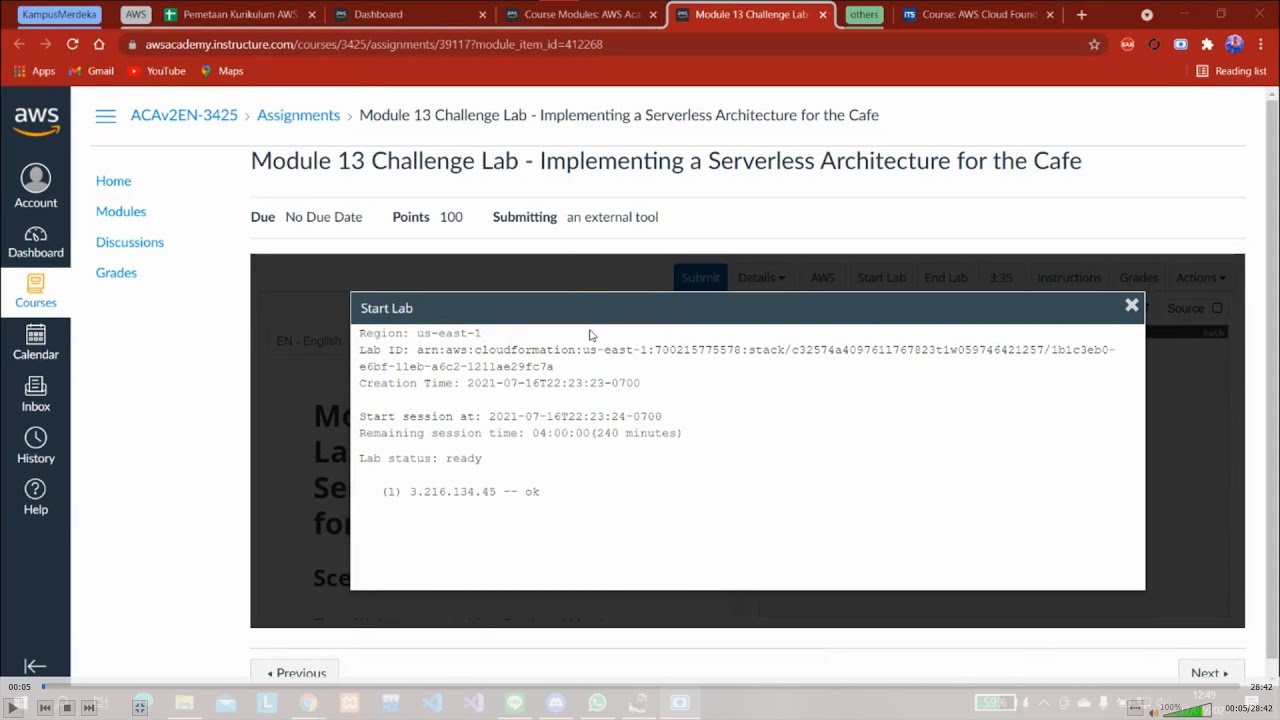Click the ACAv2EN-3425 breadcrumb link
Image resolution: width=1280 pixels, height=720 pixels.
click(184, 115)
